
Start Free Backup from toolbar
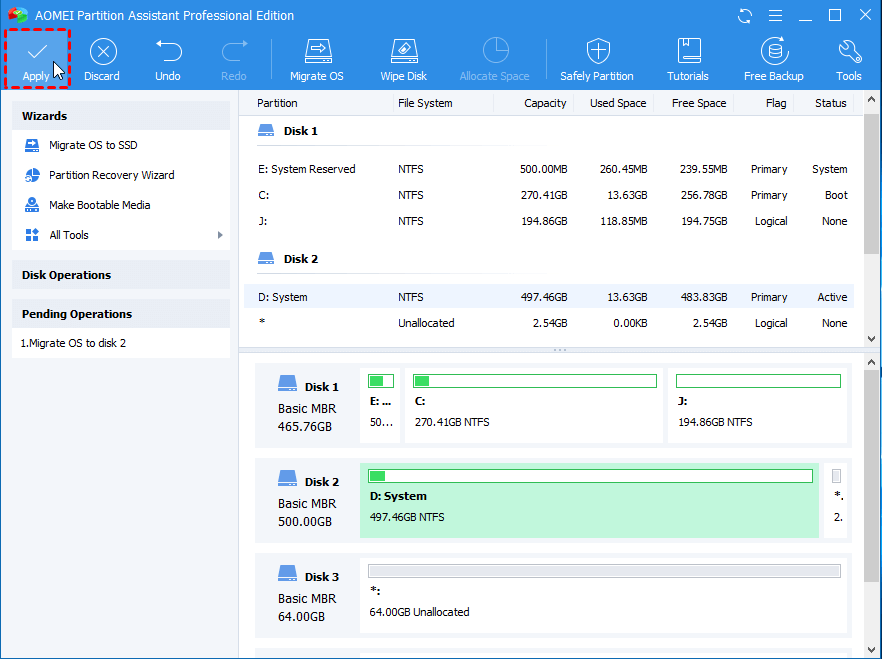tap(773, 52)
